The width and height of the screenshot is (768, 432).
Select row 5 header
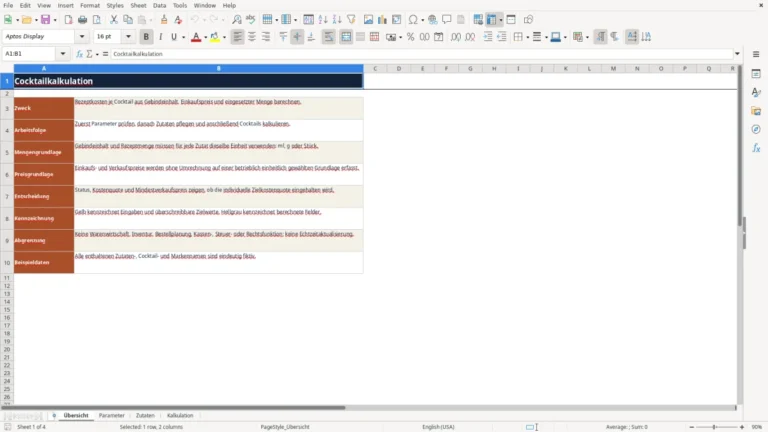[x=7, y=152]
